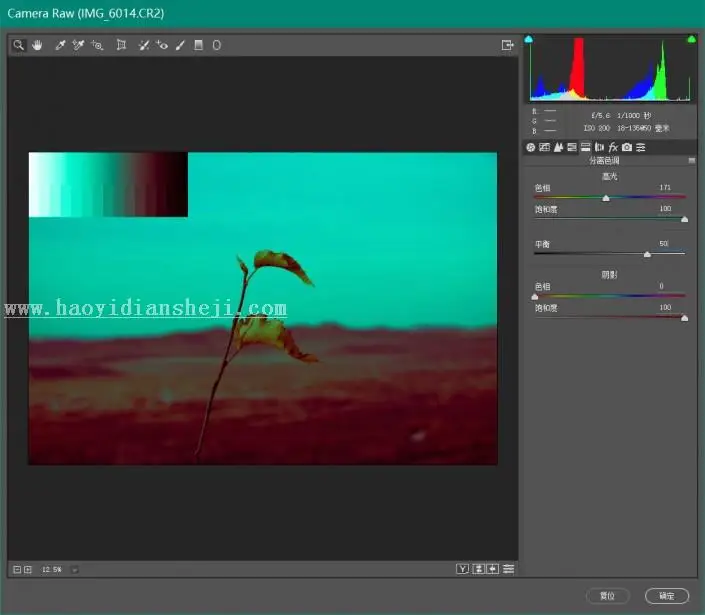Toggle highlight clipping warning in histogram

tap(692, 40)
